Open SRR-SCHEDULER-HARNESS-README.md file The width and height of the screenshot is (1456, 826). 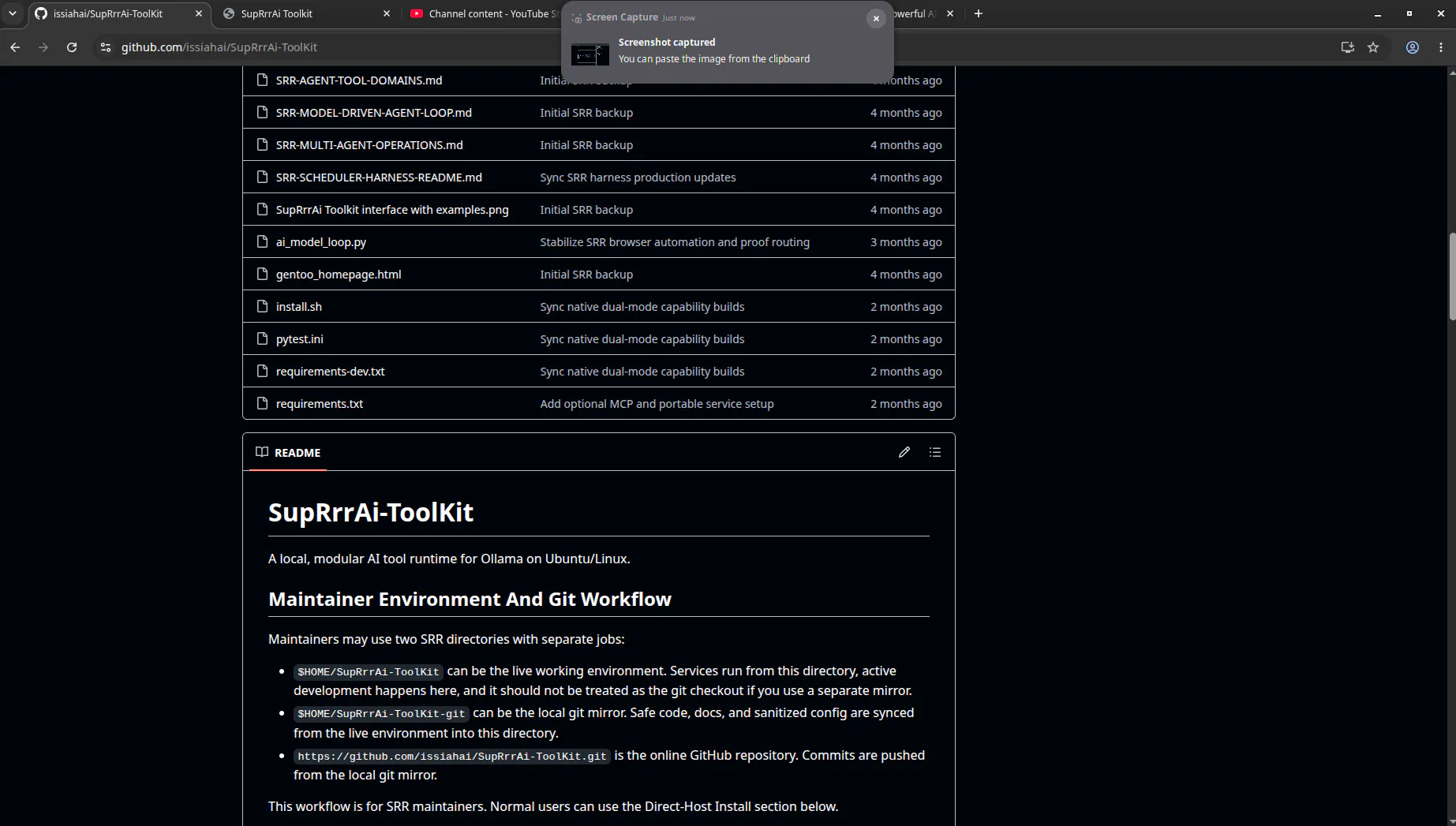pyautogui.click(x=379, y=178)
